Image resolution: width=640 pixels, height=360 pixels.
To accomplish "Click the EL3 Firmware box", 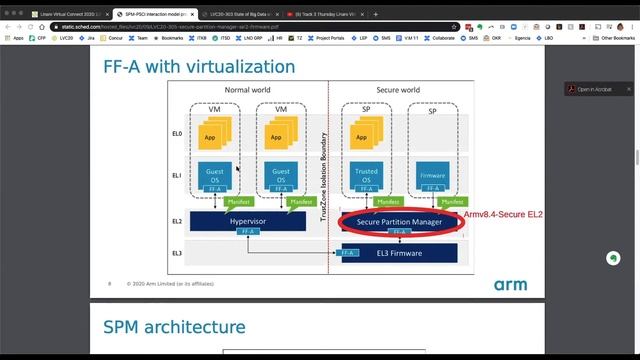I will (399, 253).
